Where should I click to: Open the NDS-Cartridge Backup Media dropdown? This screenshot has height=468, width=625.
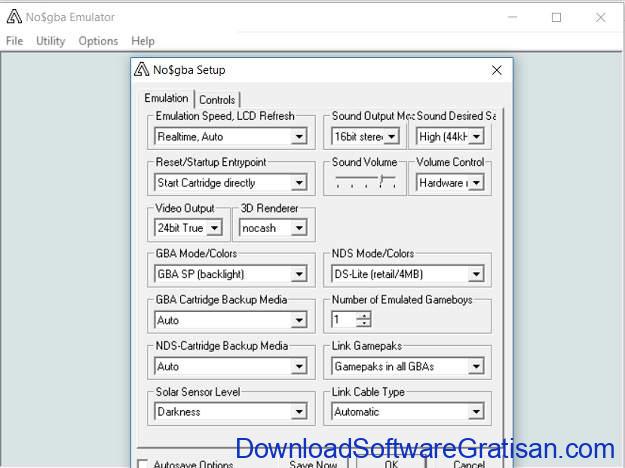coord(299,366)
